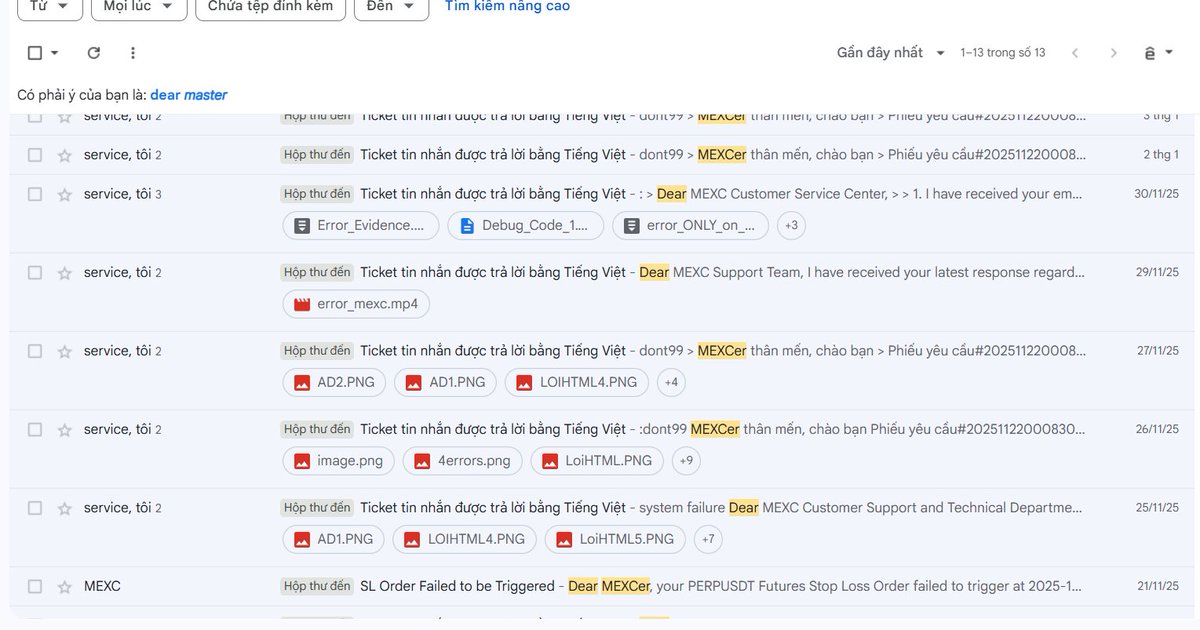The image size is (1200, 630).
Task: Open the email mentioning 'MEXC Customer Service Center'
Action: tap(600, 214)
